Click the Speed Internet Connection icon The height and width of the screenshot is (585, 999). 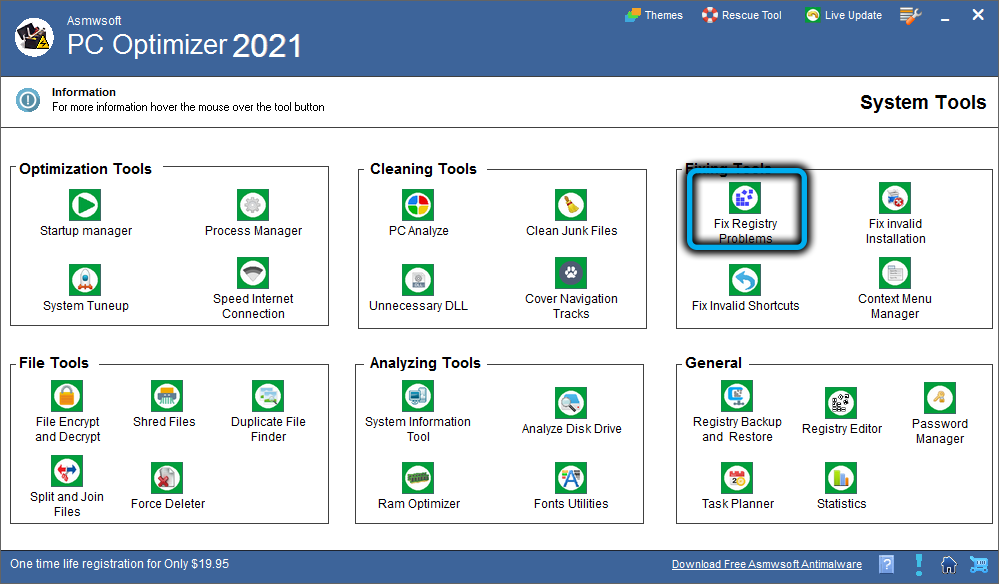(x=253, y=273)
